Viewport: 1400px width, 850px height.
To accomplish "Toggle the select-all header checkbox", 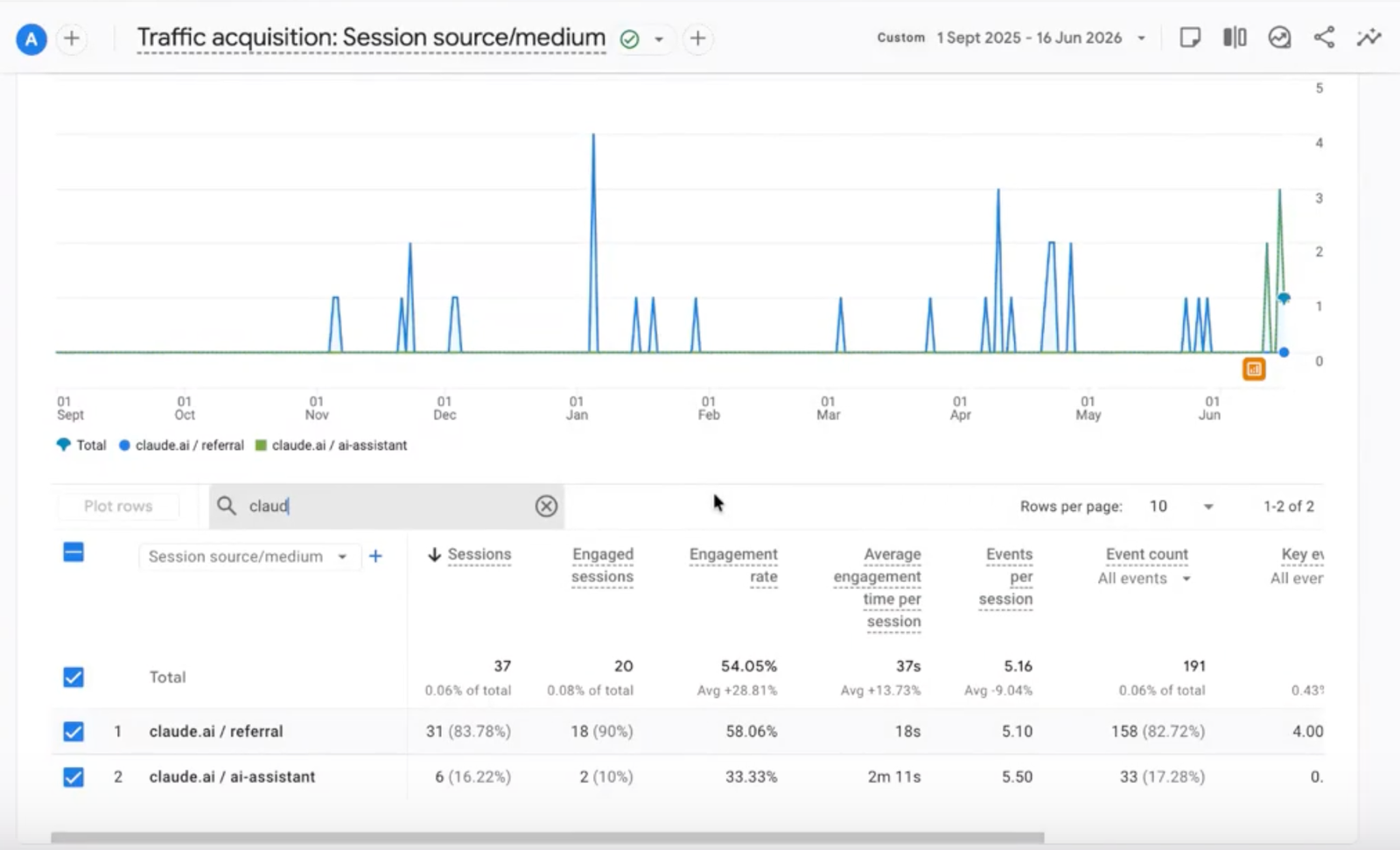I will point(73,552).
